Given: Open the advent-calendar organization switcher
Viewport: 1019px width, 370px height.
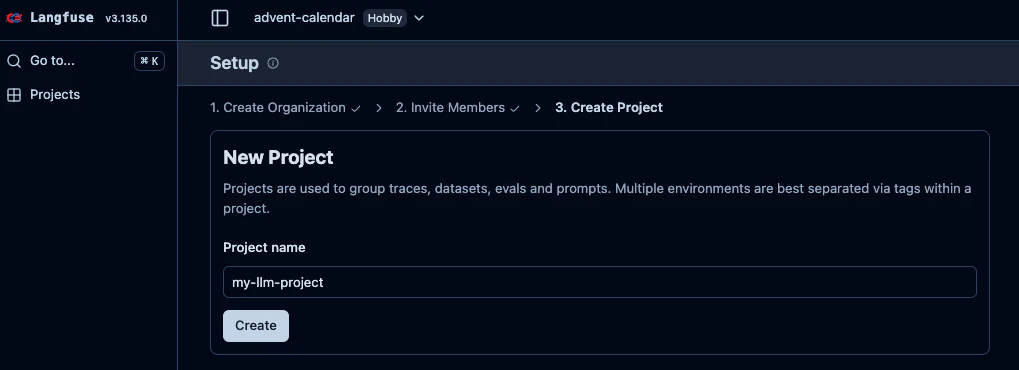Looking at the screenshot, I should click(x=304, y=18).
